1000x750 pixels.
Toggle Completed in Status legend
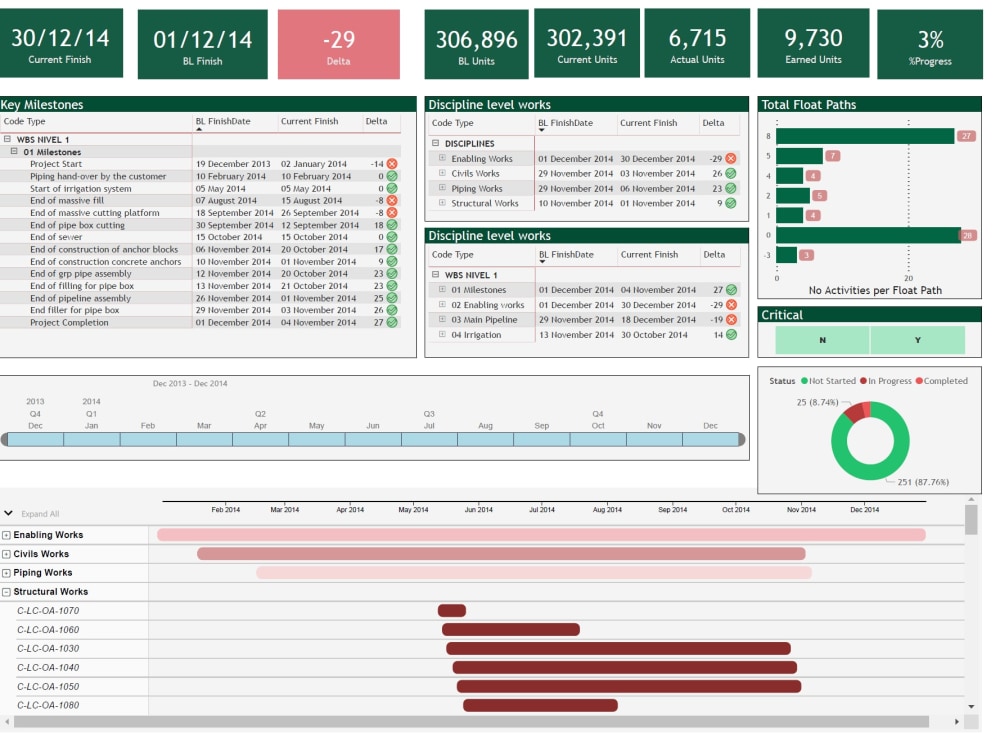(941, 381)
